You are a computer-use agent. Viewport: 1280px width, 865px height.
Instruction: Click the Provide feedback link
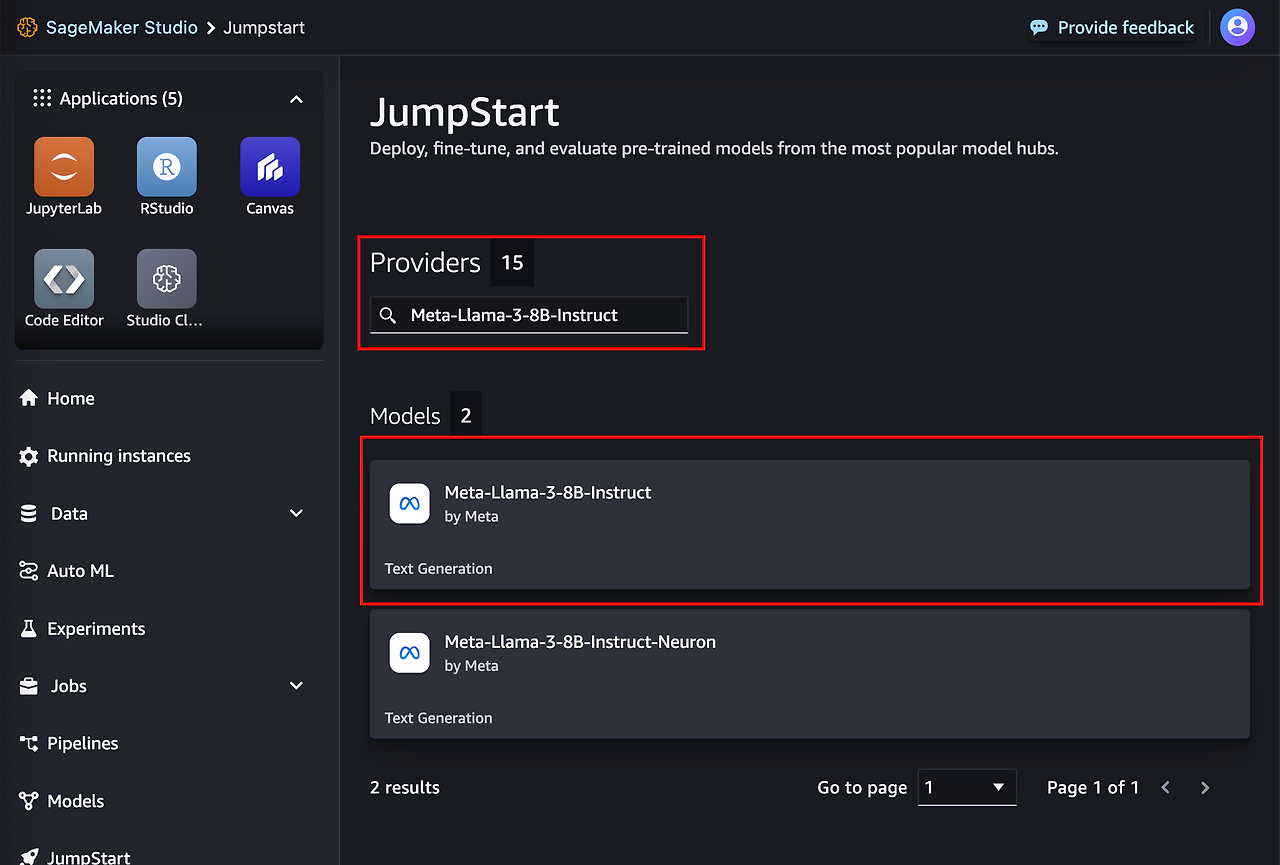(1126, 27)
